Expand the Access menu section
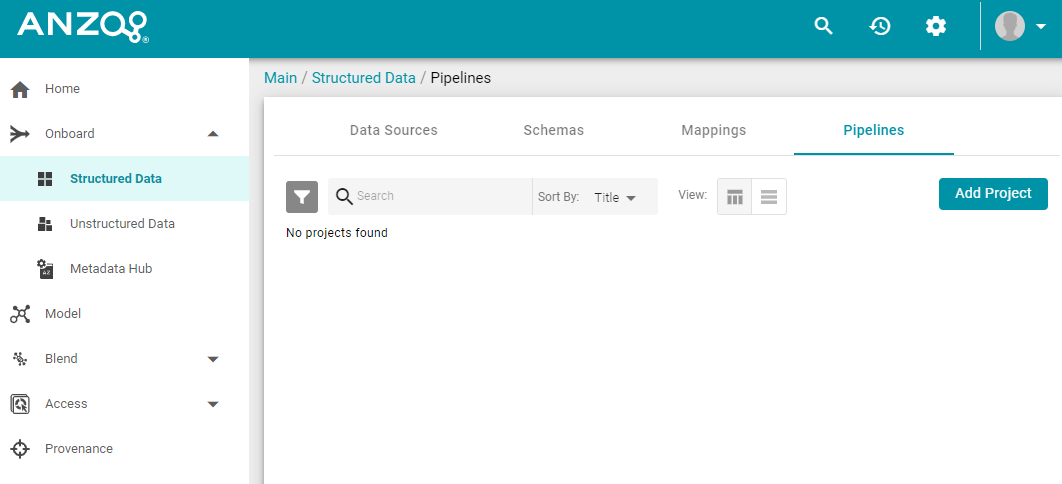Viewport: 1062px width, 484px height. tap(213, 405)
